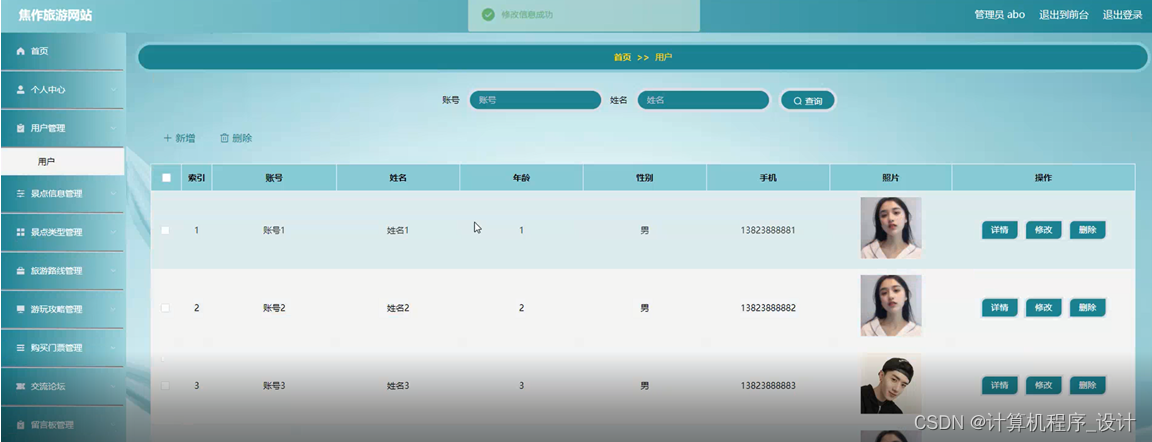The image size is (1152, 442).
Task: Open the photo thumbnail for 账号3
Action: coord(890,383)
